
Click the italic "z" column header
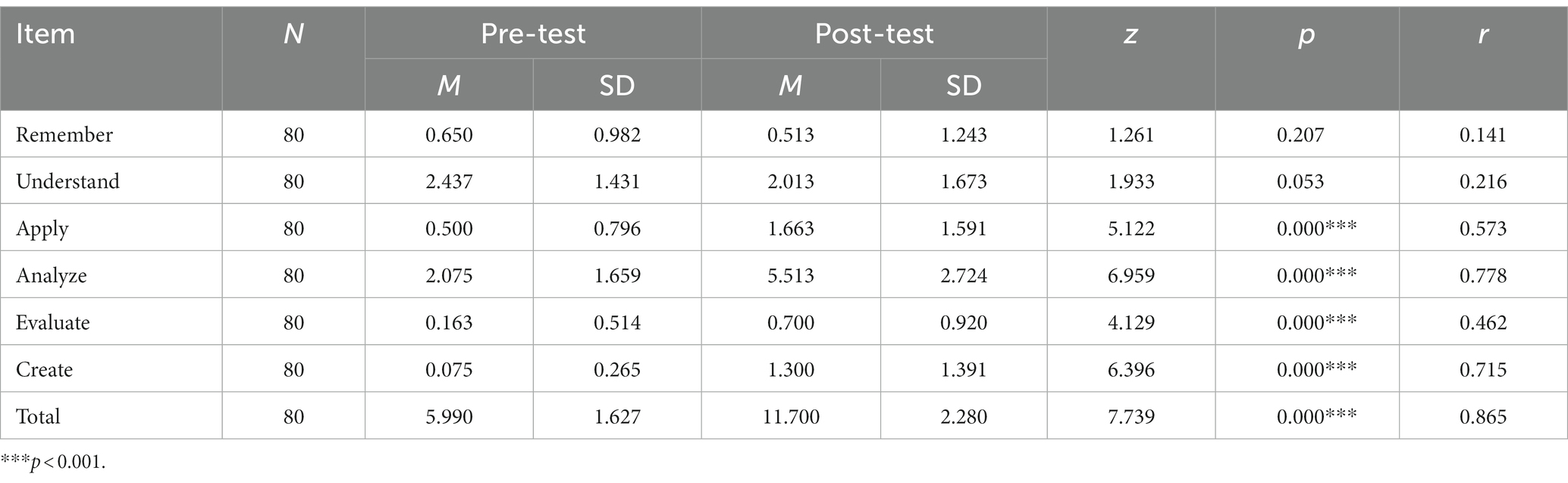coord(1131,34)
